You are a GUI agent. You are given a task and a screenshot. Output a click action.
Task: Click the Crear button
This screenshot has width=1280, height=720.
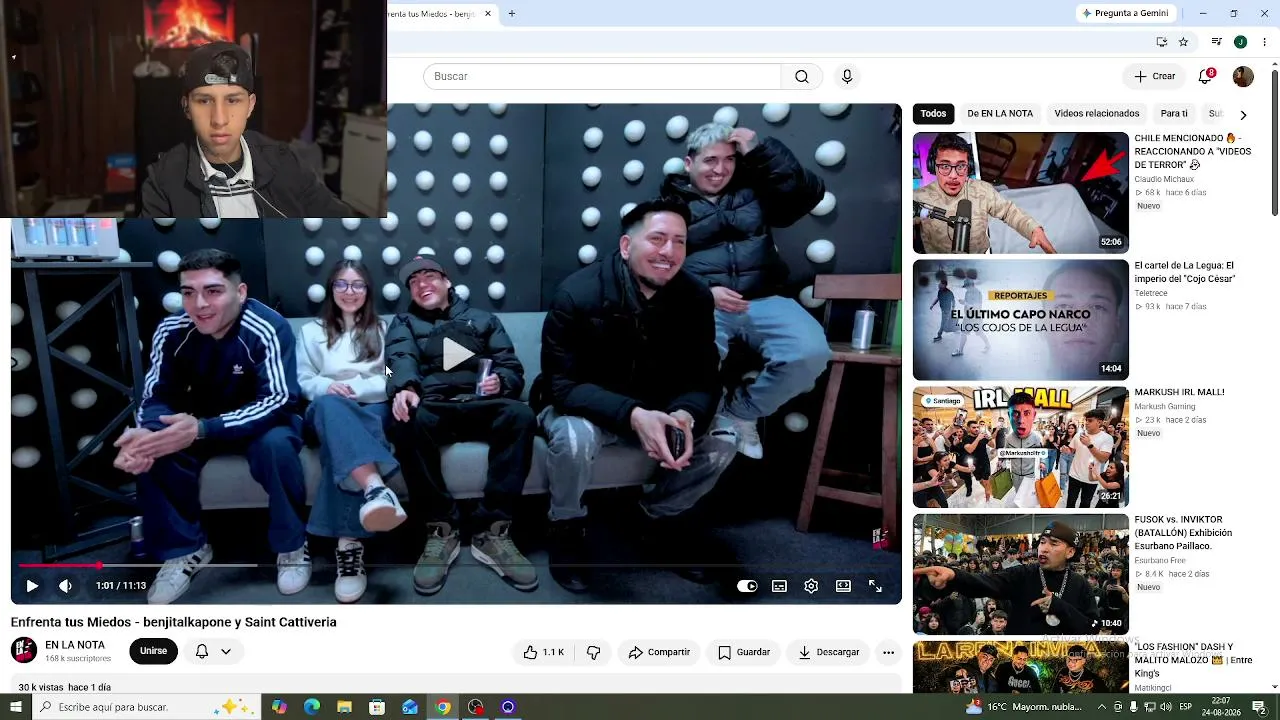point(1155,76)
